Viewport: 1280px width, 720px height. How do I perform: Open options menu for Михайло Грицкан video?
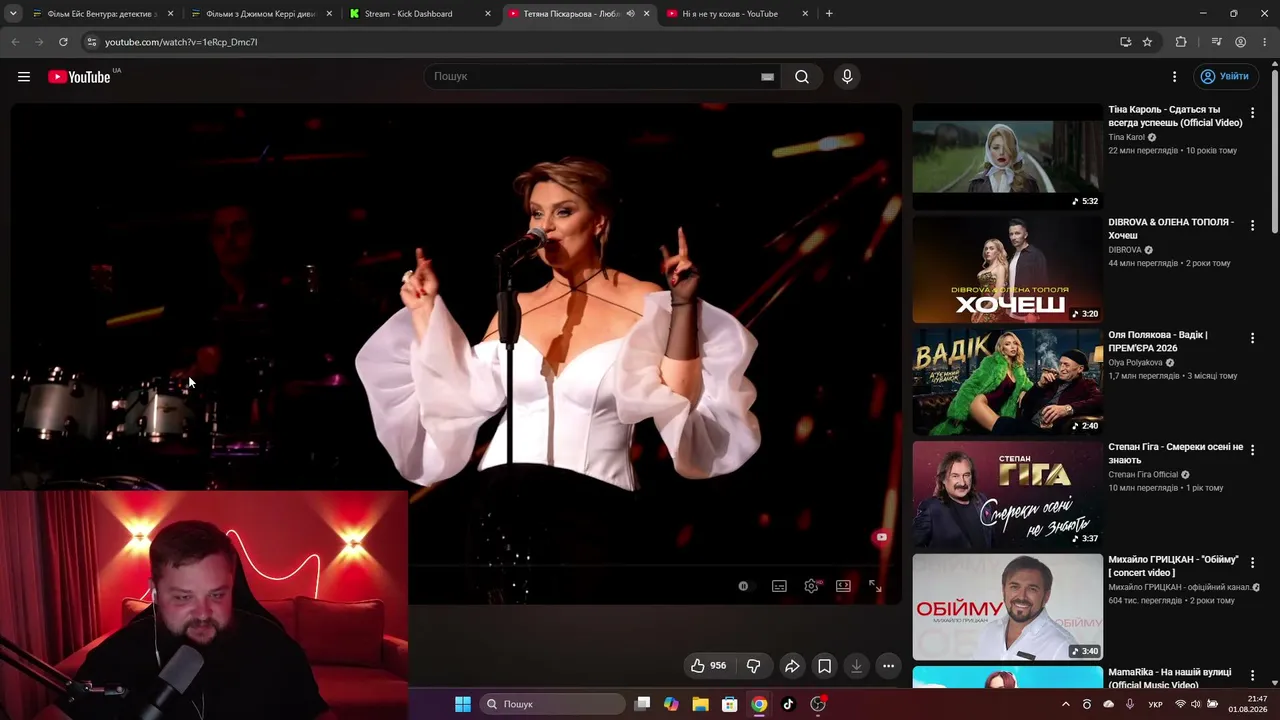pyautogui.click(x=1252, y=563)
